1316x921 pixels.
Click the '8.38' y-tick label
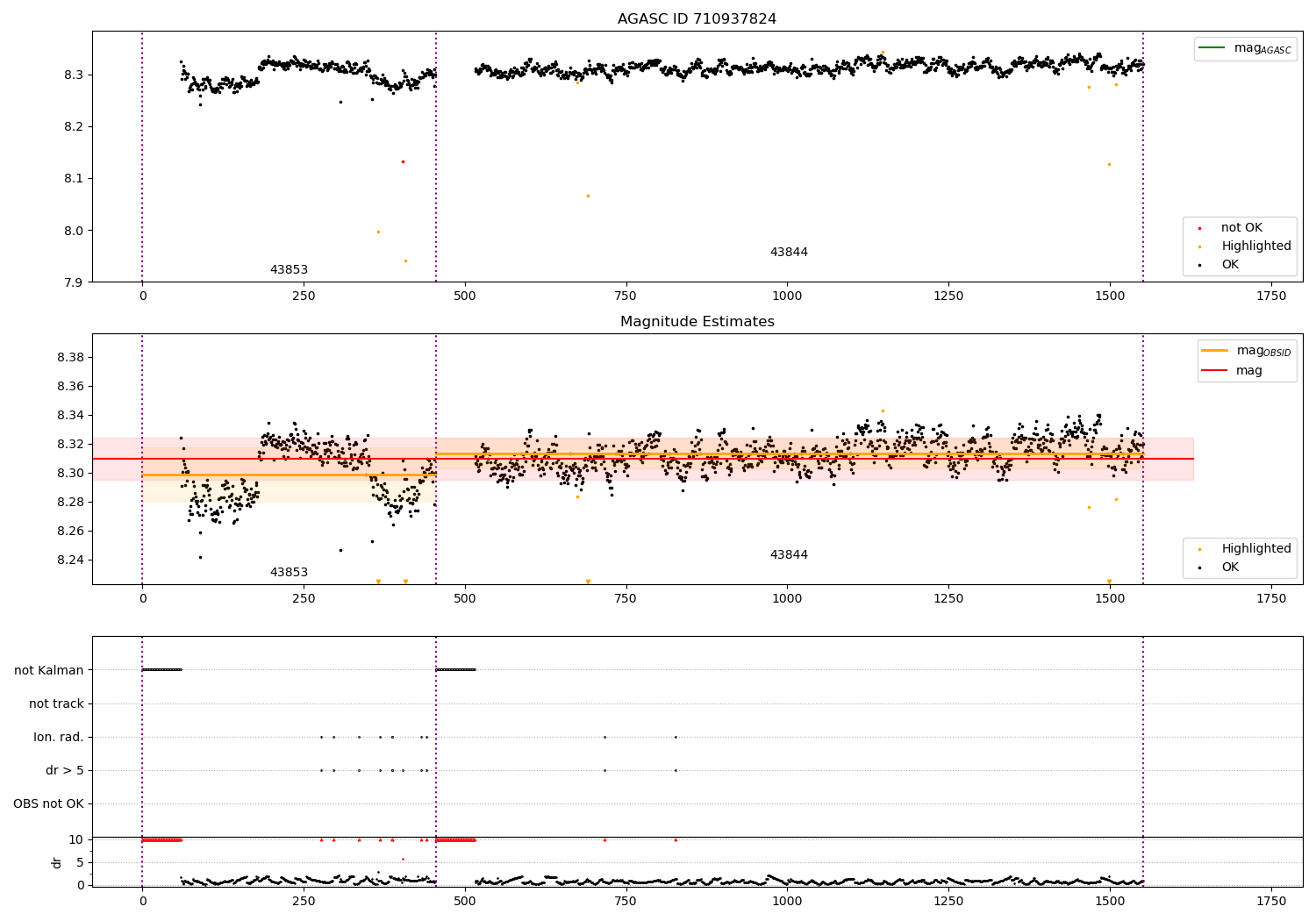pos(70,357)
